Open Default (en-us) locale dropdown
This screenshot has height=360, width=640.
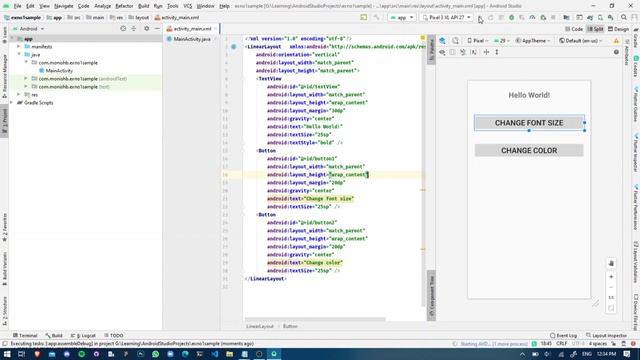[x=581, y=41]
